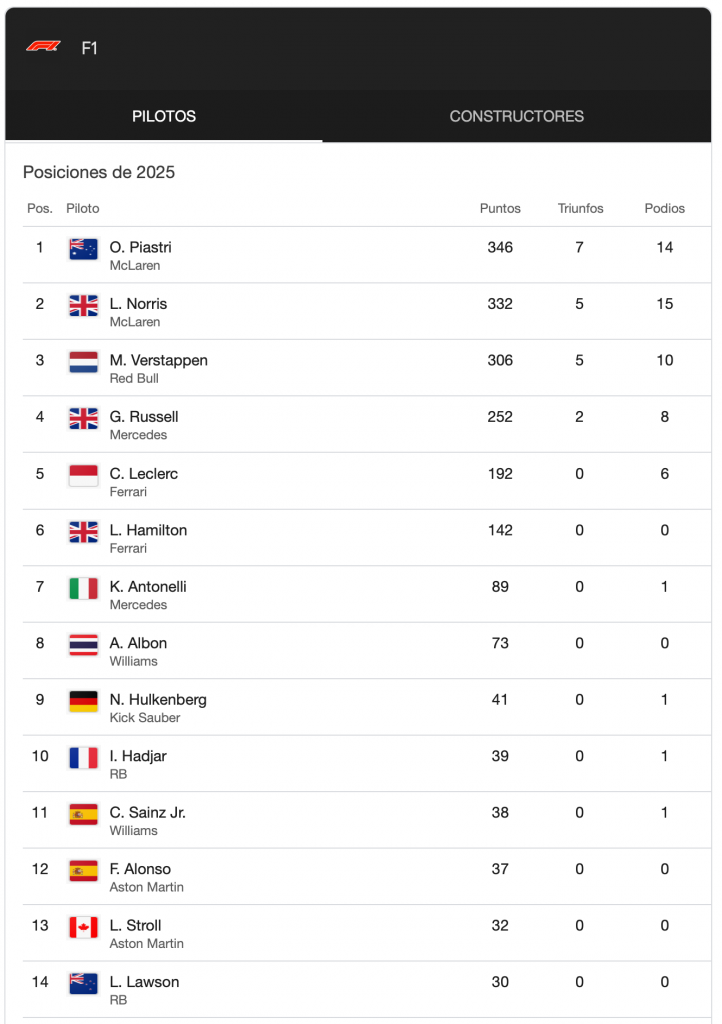Click the German flag beside N. Hulkenberg
Screen dimensions: 722x1024
pos(83,701)
